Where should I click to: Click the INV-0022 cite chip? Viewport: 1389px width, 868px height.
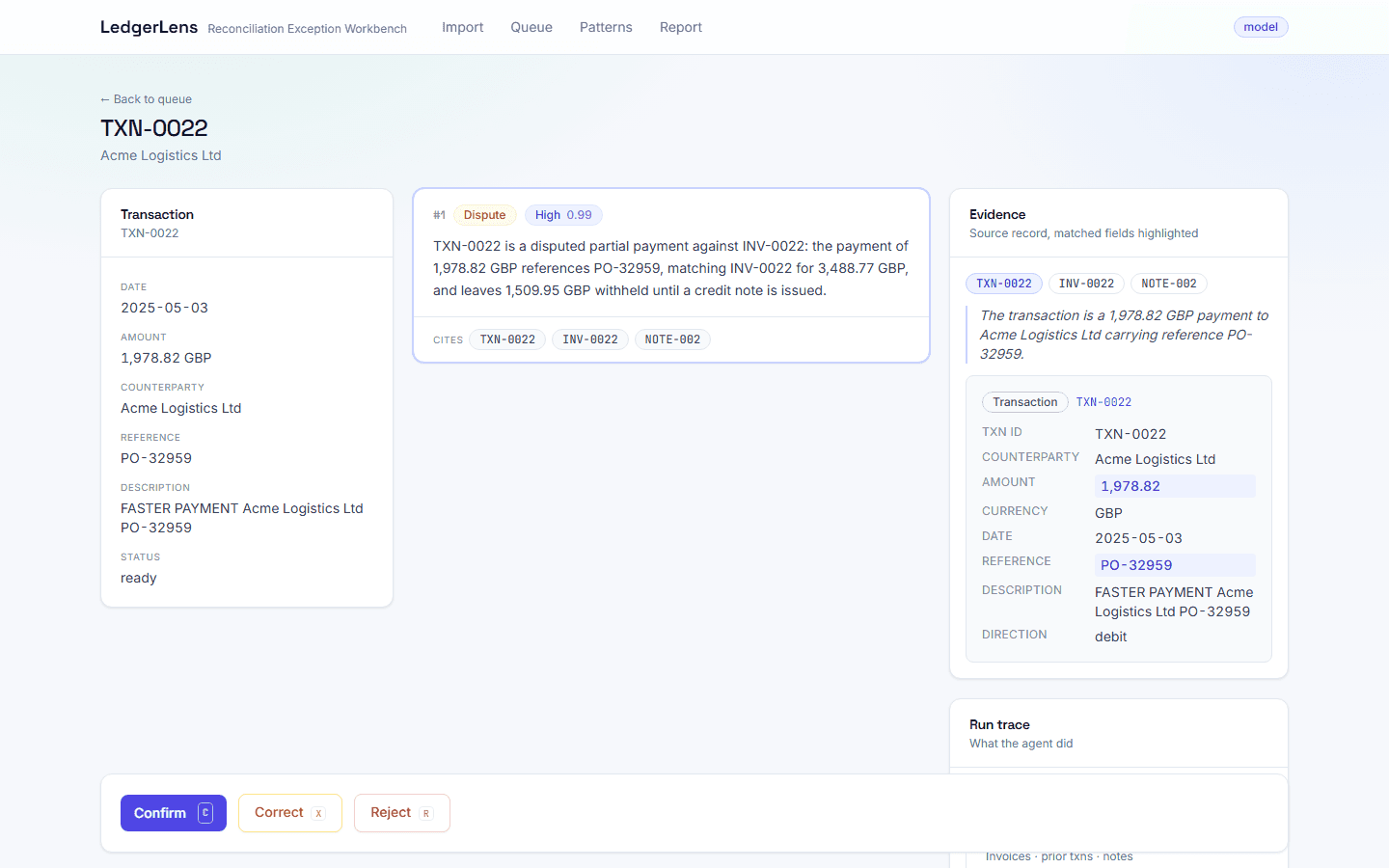[x=590, y=339]
